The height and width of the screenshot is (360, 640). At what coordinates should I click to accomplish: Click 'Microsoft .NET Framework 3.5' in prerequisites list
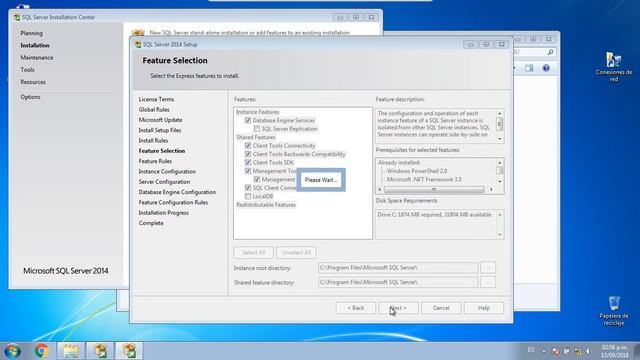tap(424, 179)
